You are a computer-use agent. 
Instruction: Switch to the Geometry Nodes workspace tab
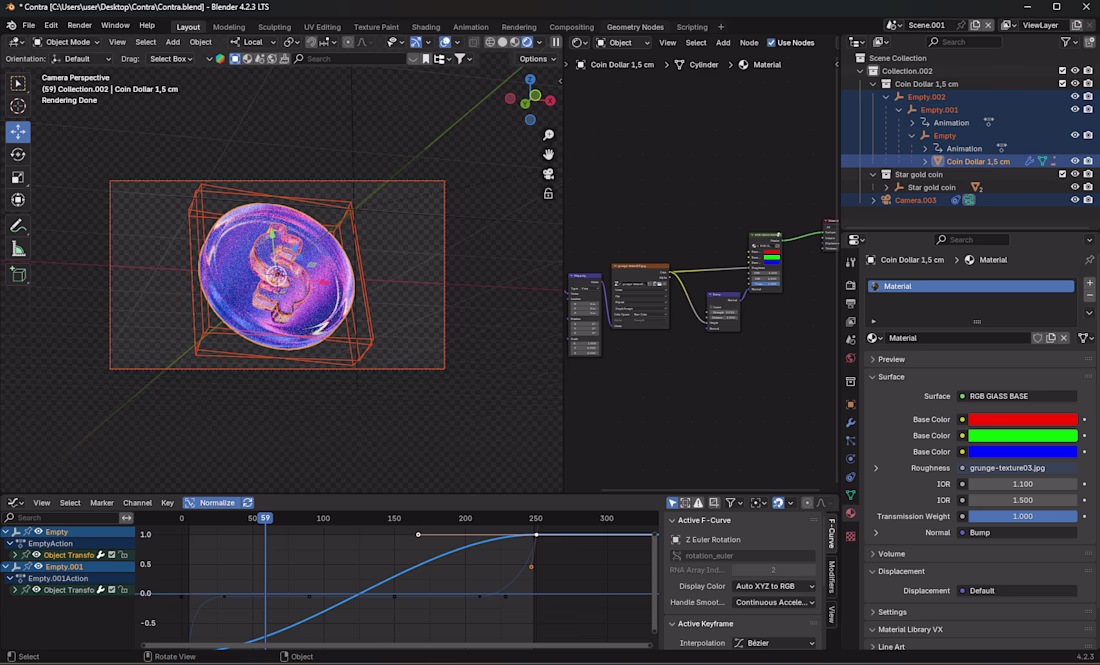click(635, 27)
